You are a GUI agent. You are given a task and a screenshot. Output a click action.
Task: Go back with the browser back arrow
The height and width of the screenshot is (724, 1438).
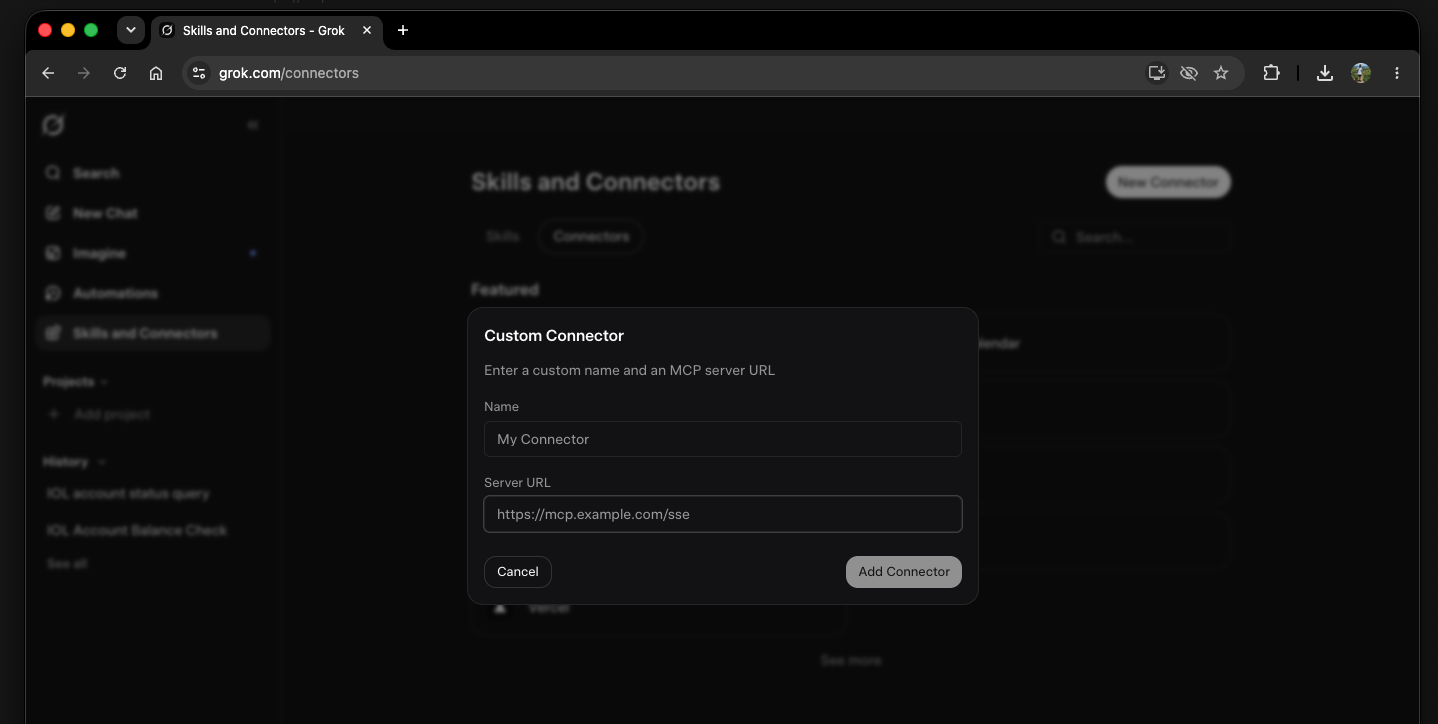pos(48,73)
